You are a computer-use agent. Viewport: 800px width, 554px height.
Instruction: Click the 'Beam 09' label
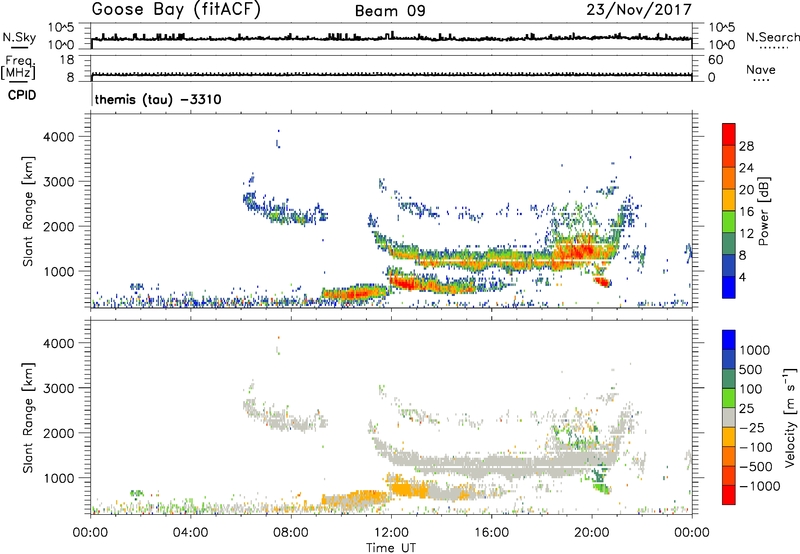tap(390, 11)
